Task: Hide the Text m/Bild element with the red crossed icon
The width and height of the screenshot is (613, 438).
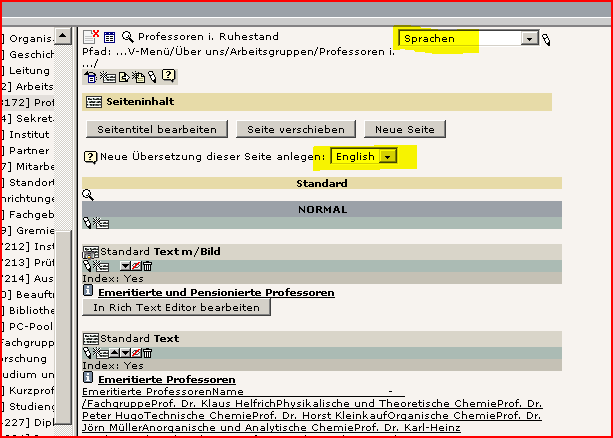Action: (135, 266)
